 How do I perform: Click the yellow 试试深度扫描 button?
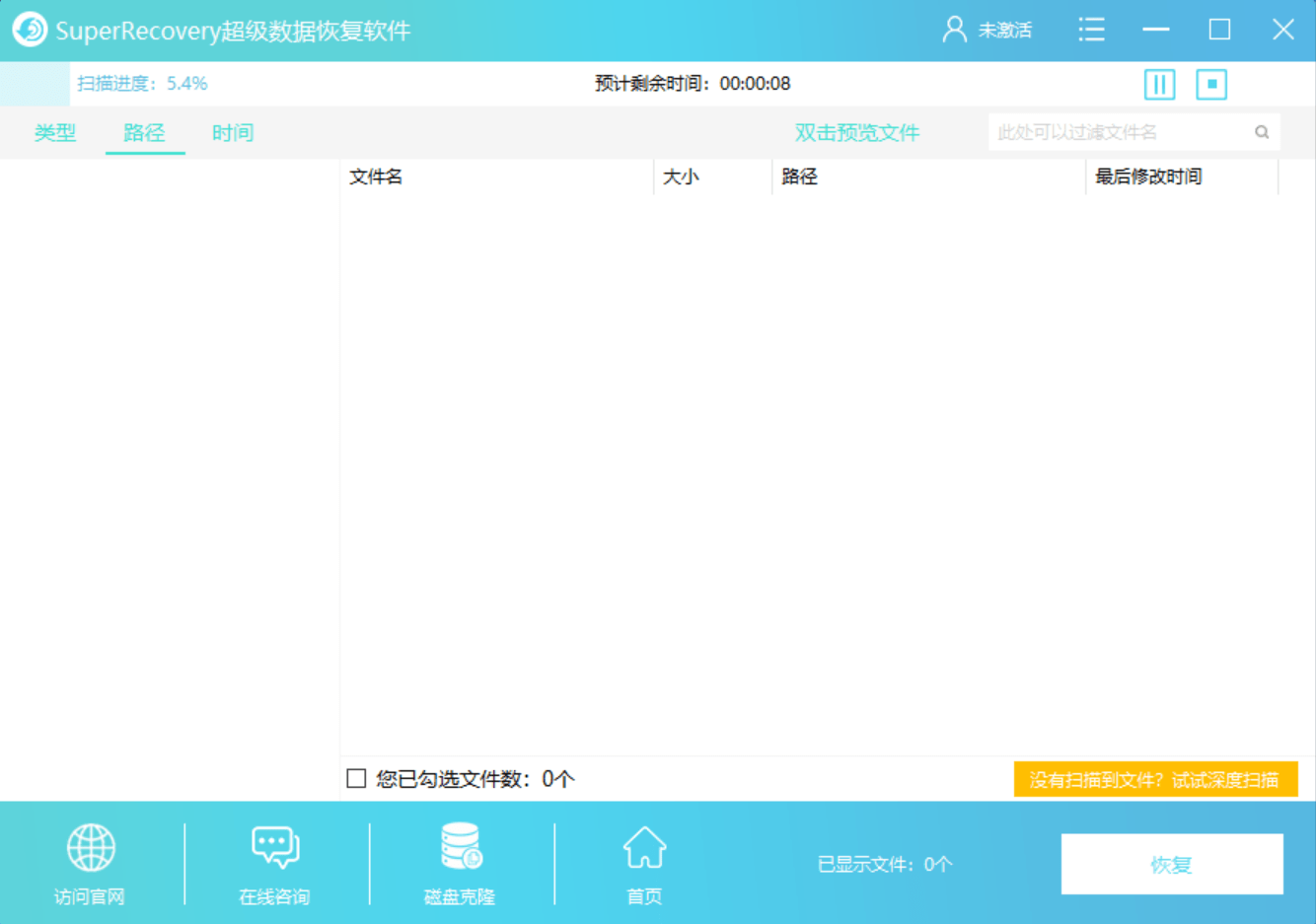point(1154,780)
